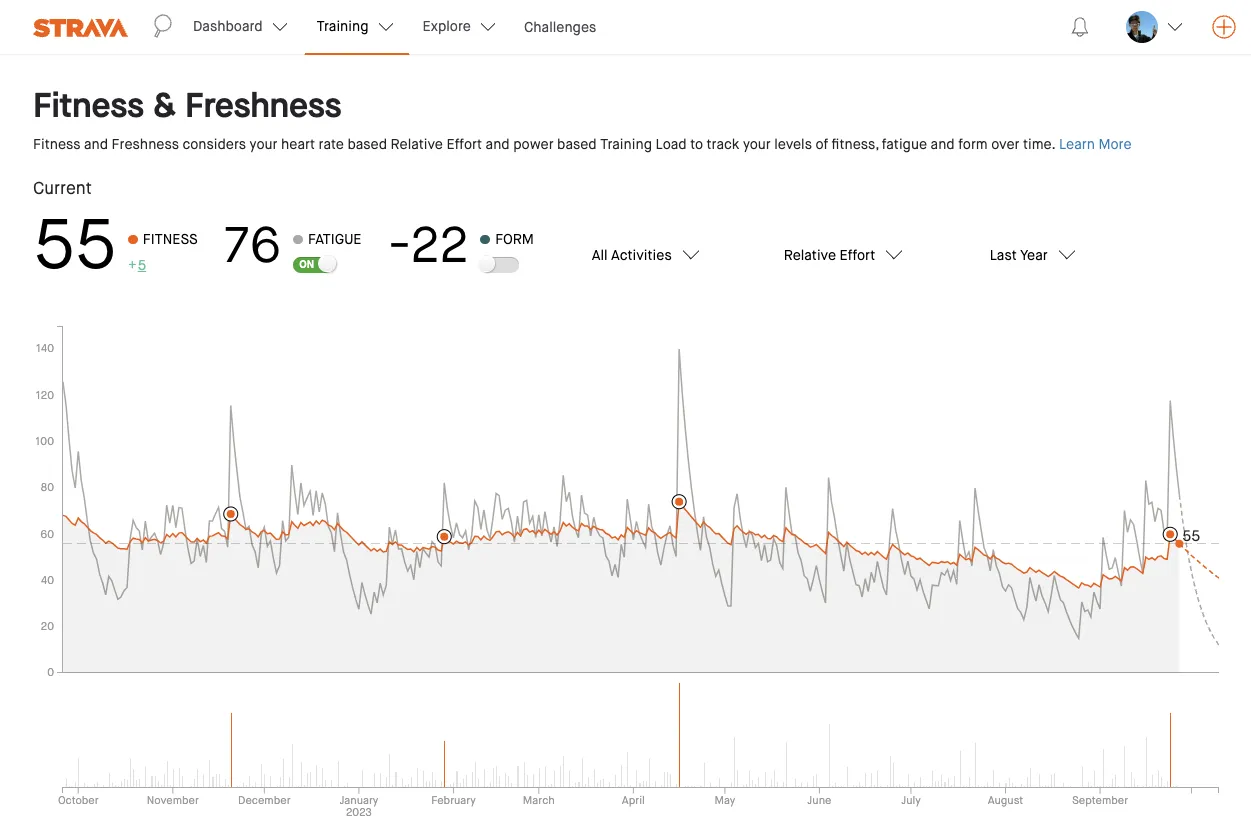Click the orange Fitness legend dot
The height and width of the screenshot is (822, 1251).
(133, 240)
